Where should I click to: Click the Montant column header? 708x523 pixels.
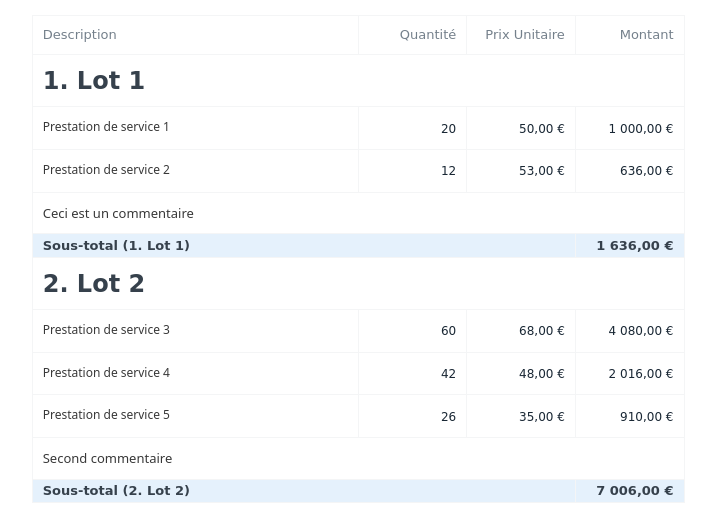(x=646, y=35)
